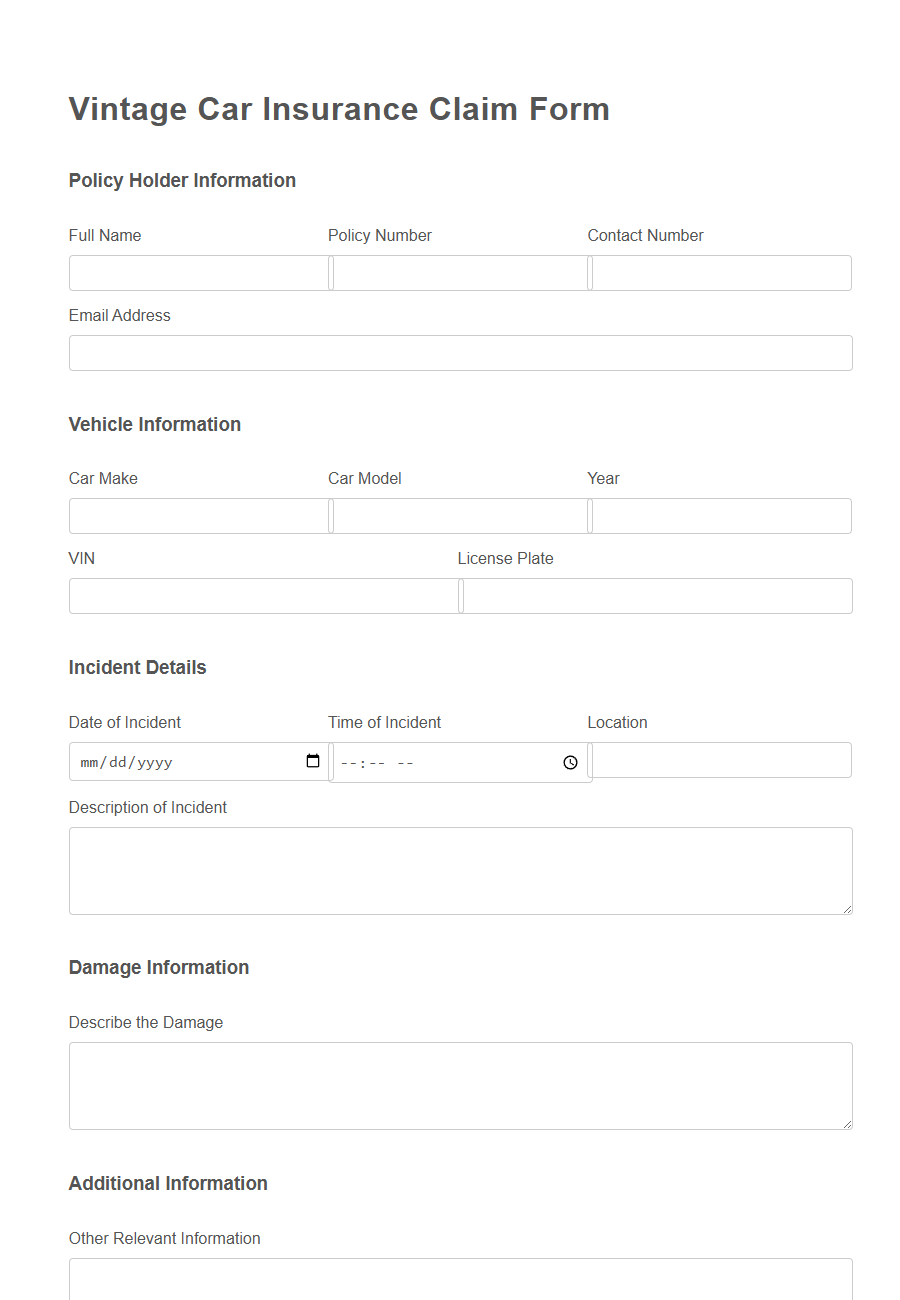This screenshot has height=1300, width=900.
Task: Click the resize handle of Describe the Damage
Action: [848, 1125]
